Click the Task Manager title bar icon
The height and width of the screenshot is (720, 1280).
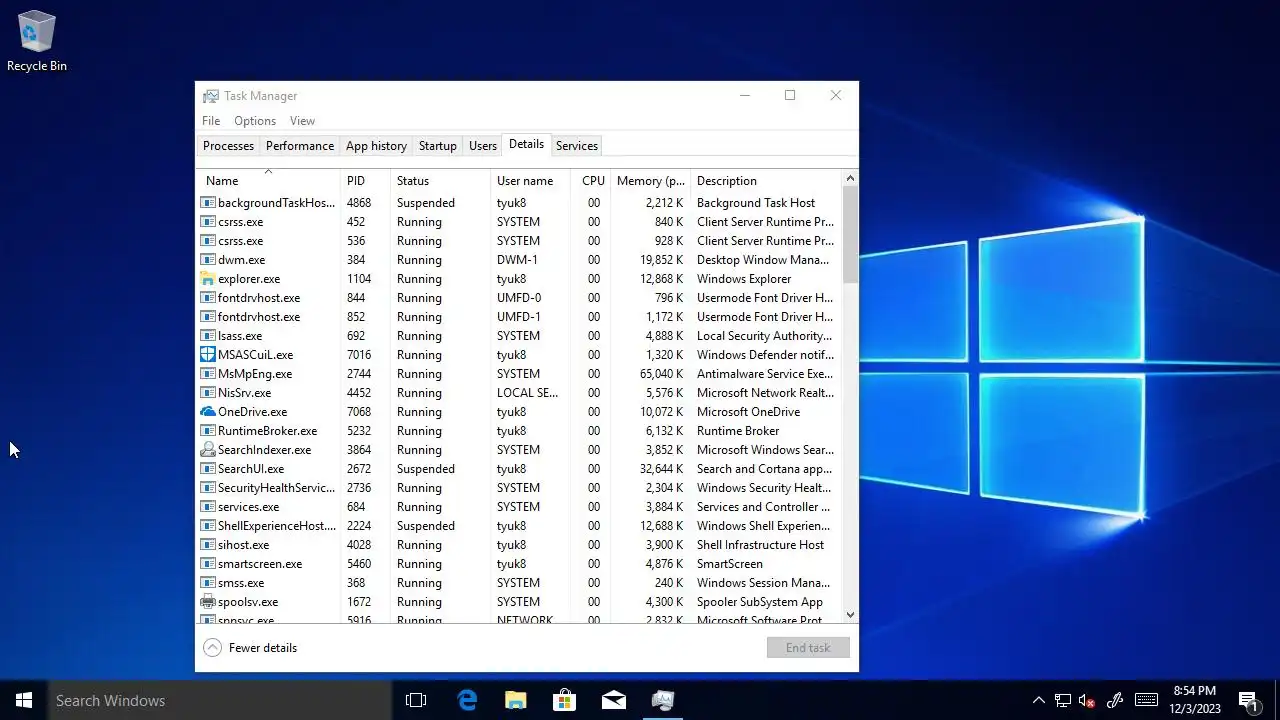click(x=211, y=96)
